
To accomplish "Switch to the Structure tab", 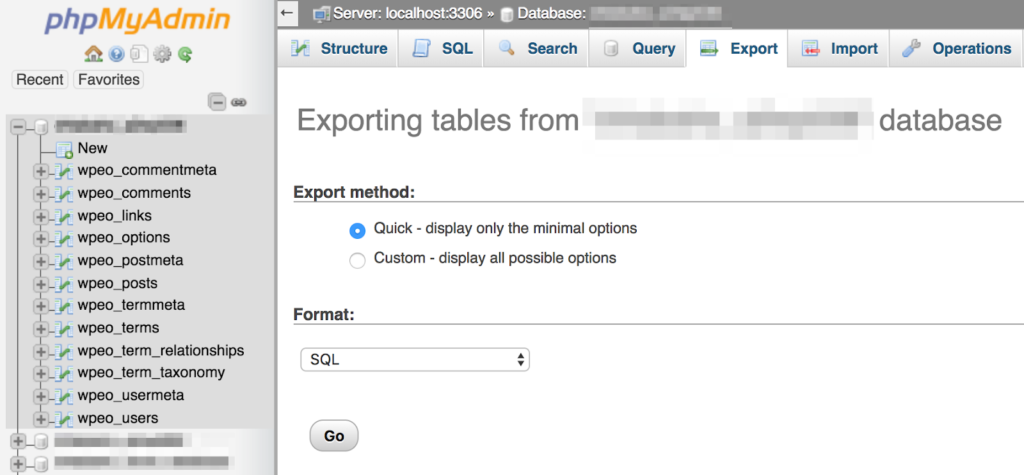I will point(338,48).
